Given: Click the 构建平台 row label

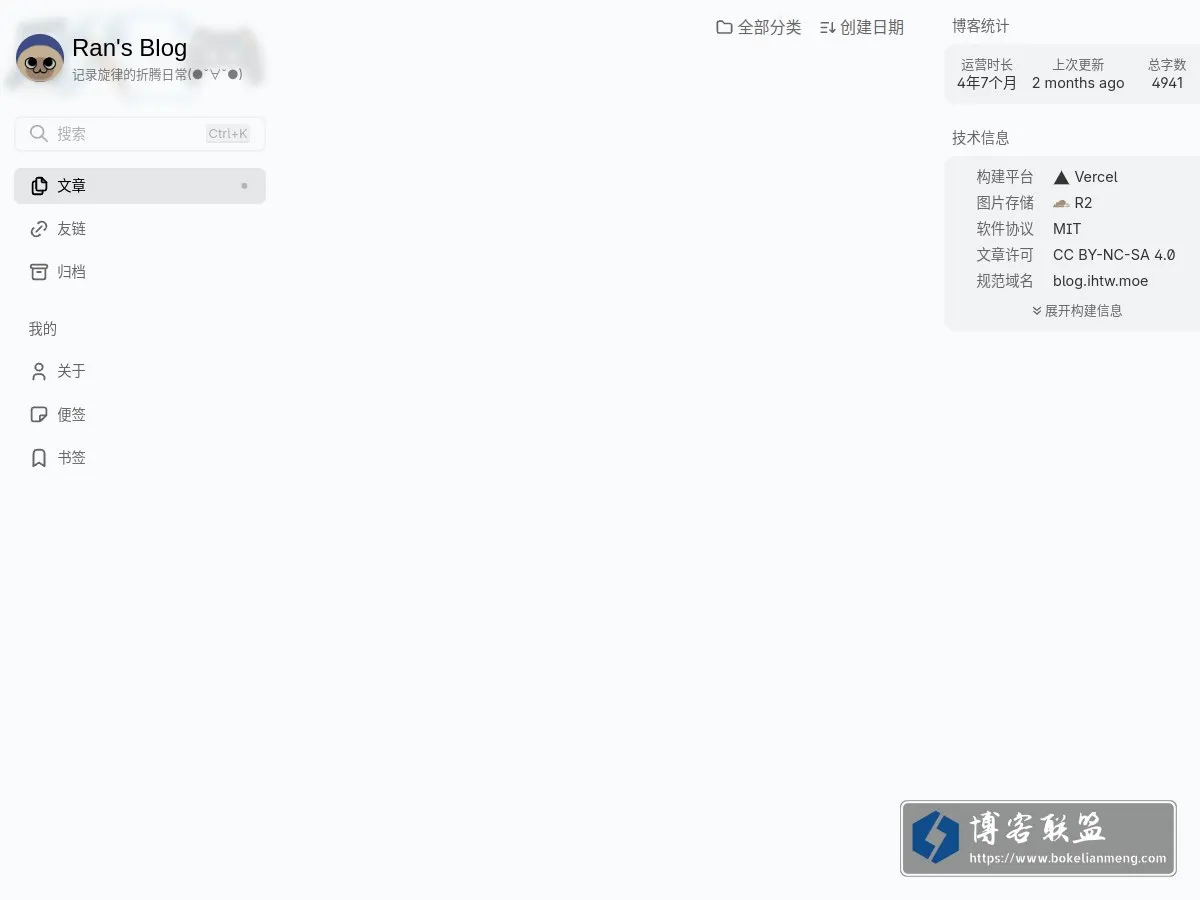Looking at the screenshot, I should coord(1005,177).
